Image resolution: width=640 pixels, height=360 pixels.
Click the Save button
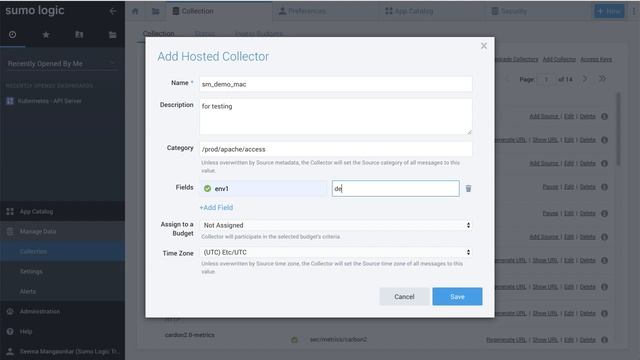tap(457, 297)
